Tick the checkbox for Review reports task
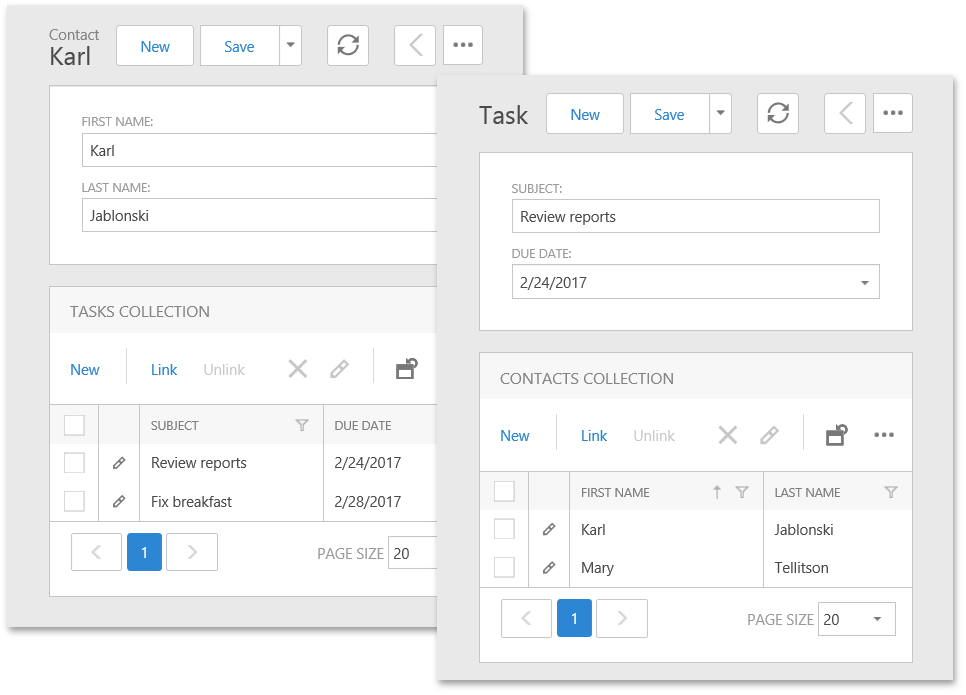 [75, 463]
